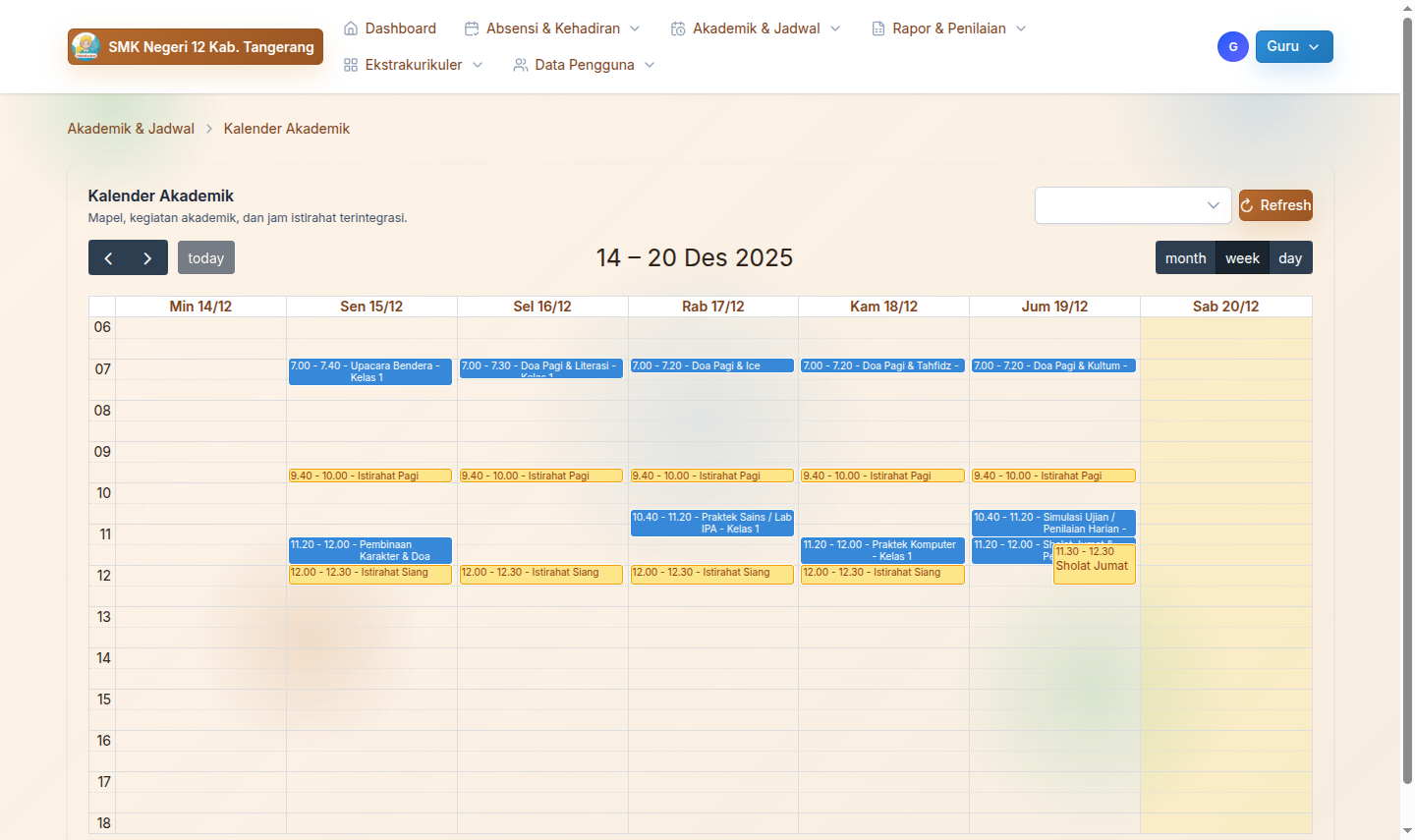Click the Akademik & Jadwal clock-calendar icon

coord(678,28)
